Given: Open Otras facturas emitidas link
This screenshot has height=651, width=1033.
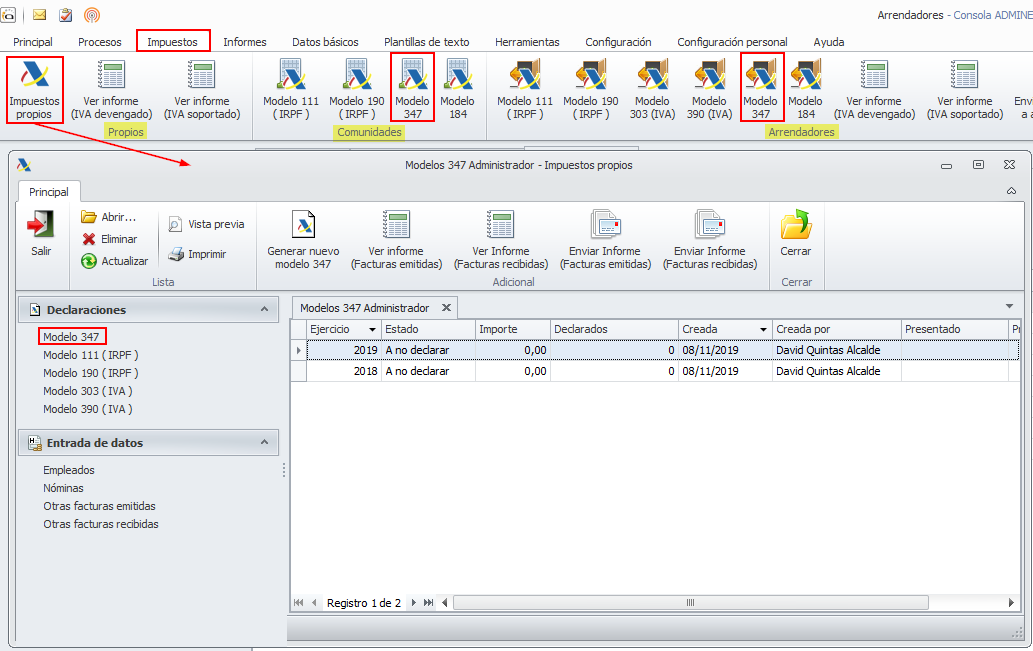Looking at the screenshot, I should coord(99,506).
